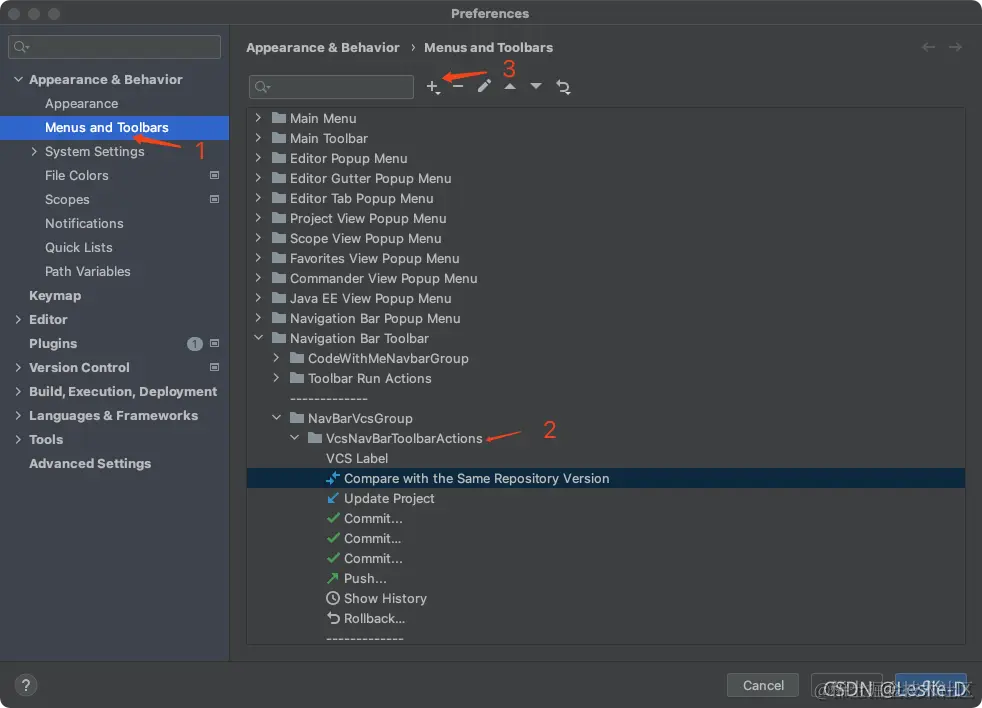The image size is (982, 708).
Task: Click the Version Control project-level icon
Action: (214, 367)
